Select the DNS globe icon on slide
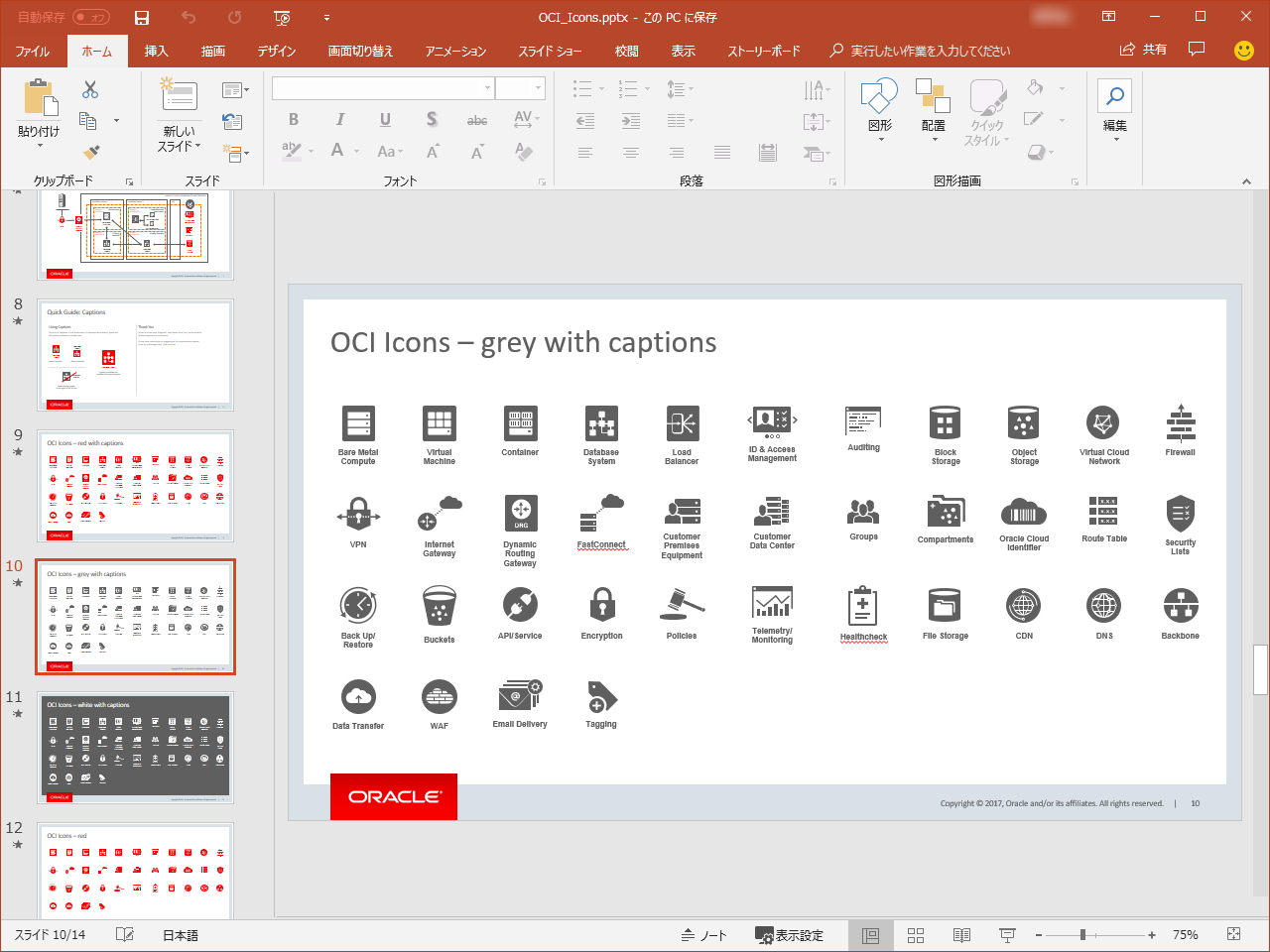The height and width of the screenshot is (952, 1270). pyautogui.click(x=1104, y=605)
